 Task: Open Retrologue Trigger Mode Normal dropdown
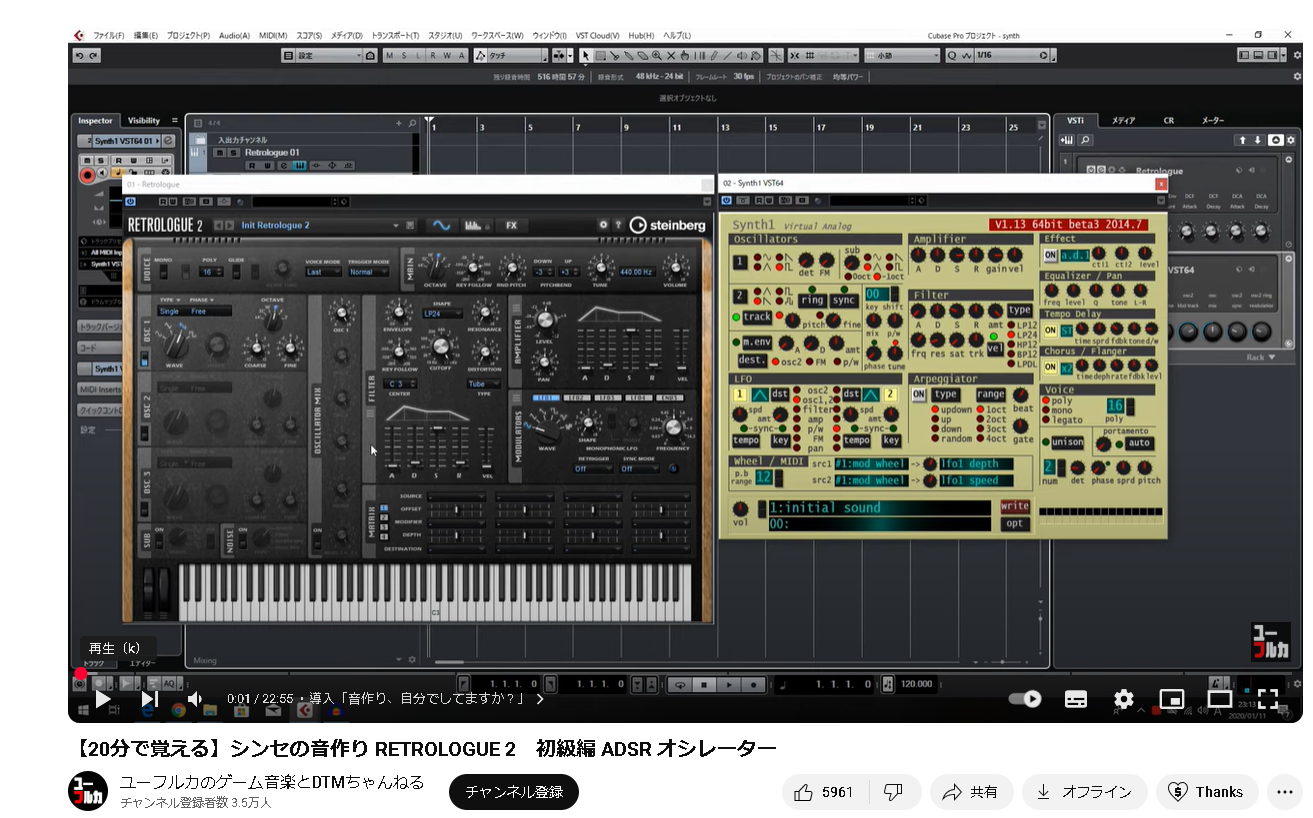pyautogui.click(x=367, y=272)
